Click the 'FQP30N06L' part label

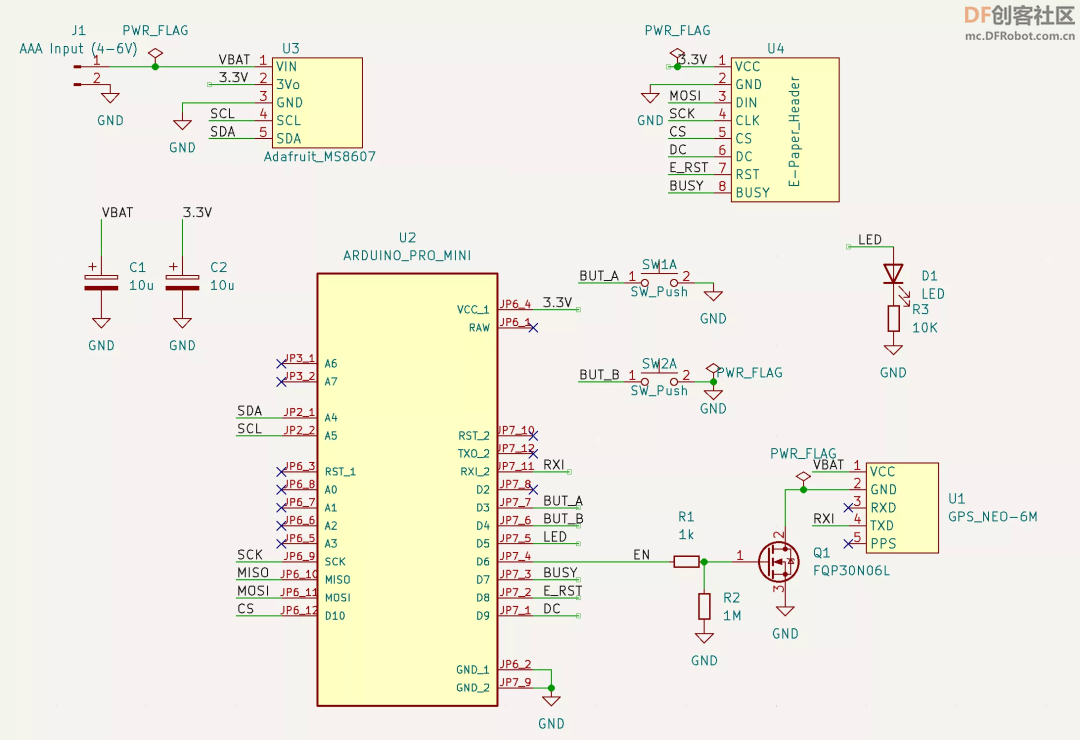click(x=851, y=571)
